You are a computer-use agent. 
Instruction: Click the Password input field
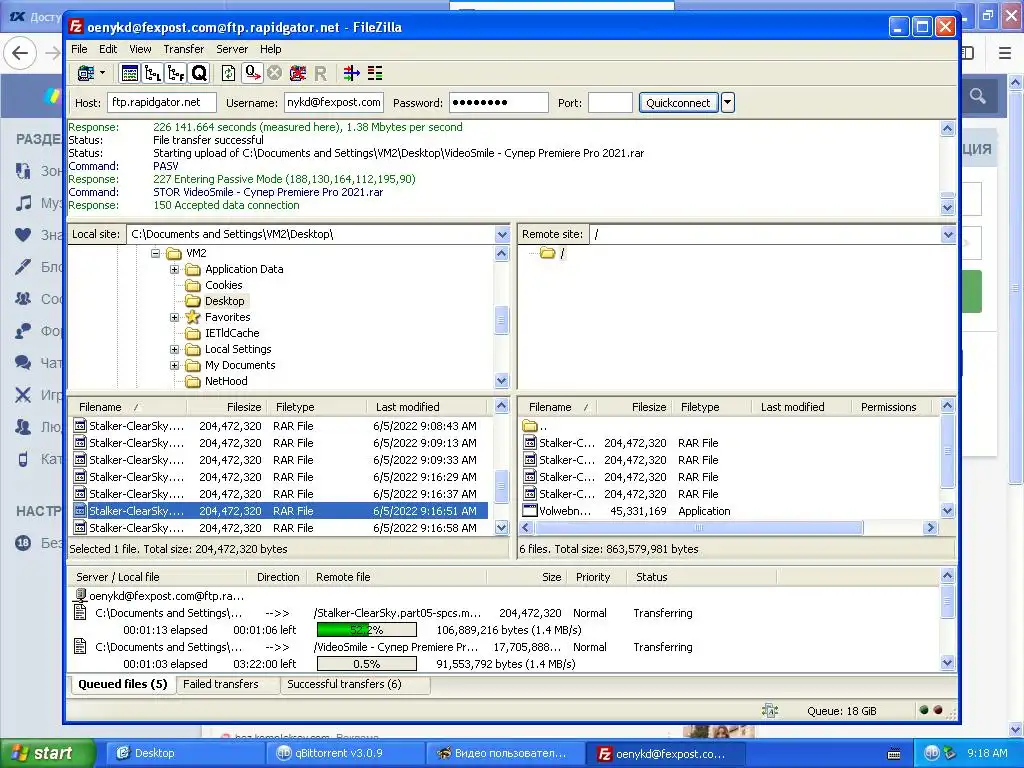click(x=498, y=103)
